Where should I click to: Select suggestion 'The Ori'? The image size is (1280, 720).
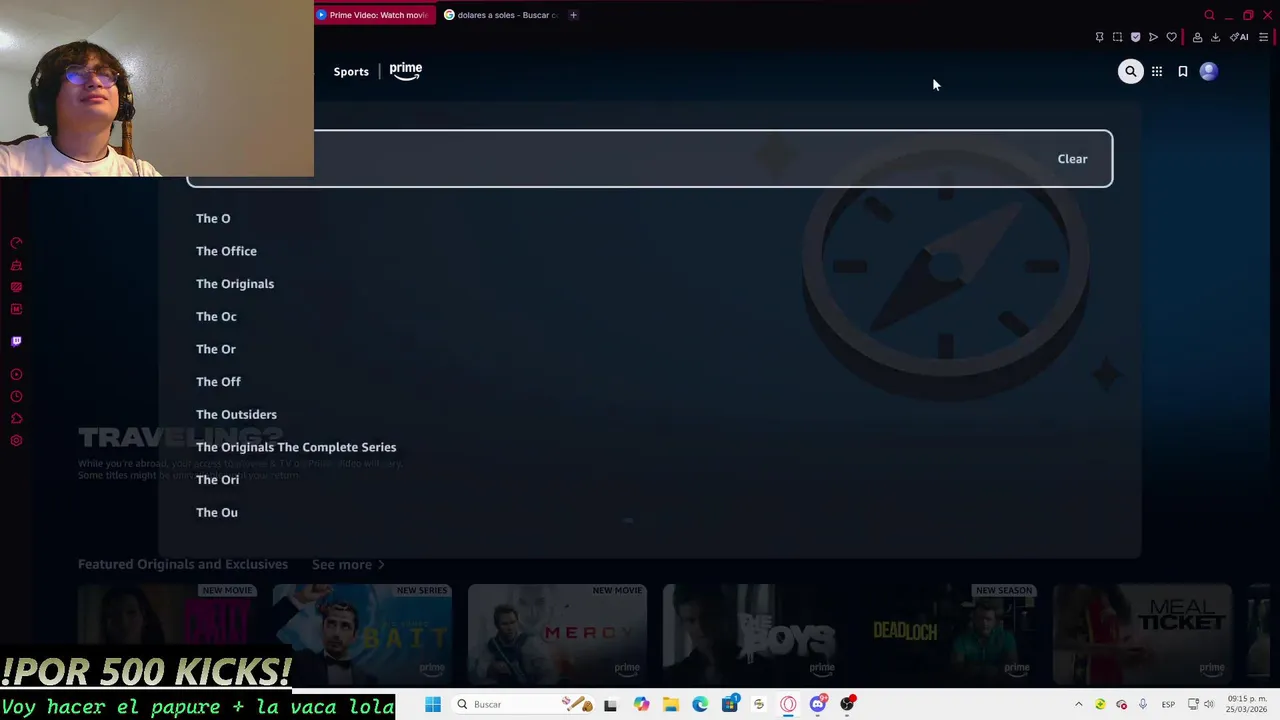point(217,480)
